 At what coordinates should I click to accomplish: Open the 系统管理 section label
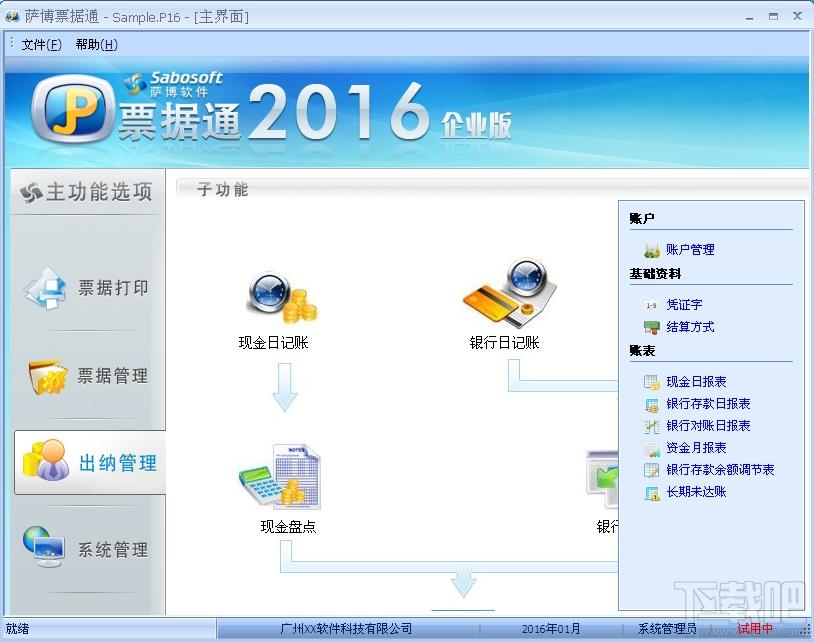click(113, 550)
